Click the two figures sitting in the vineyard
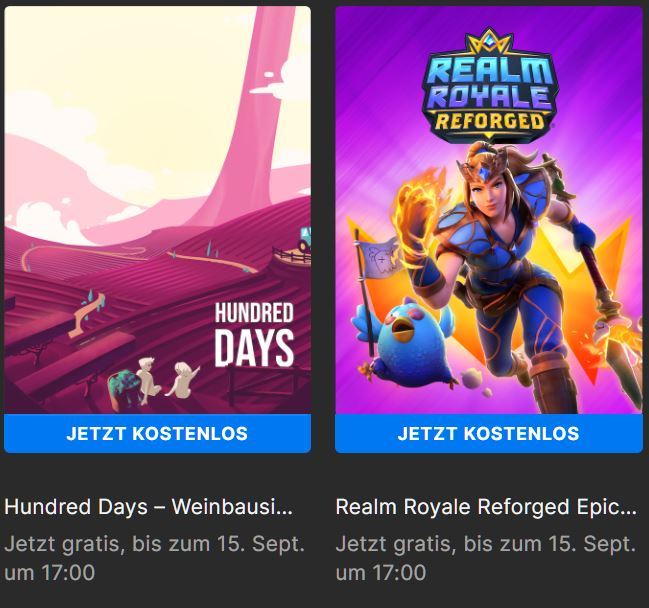The height and width of the screenshot is (608, 649). (x=168, y=379)
